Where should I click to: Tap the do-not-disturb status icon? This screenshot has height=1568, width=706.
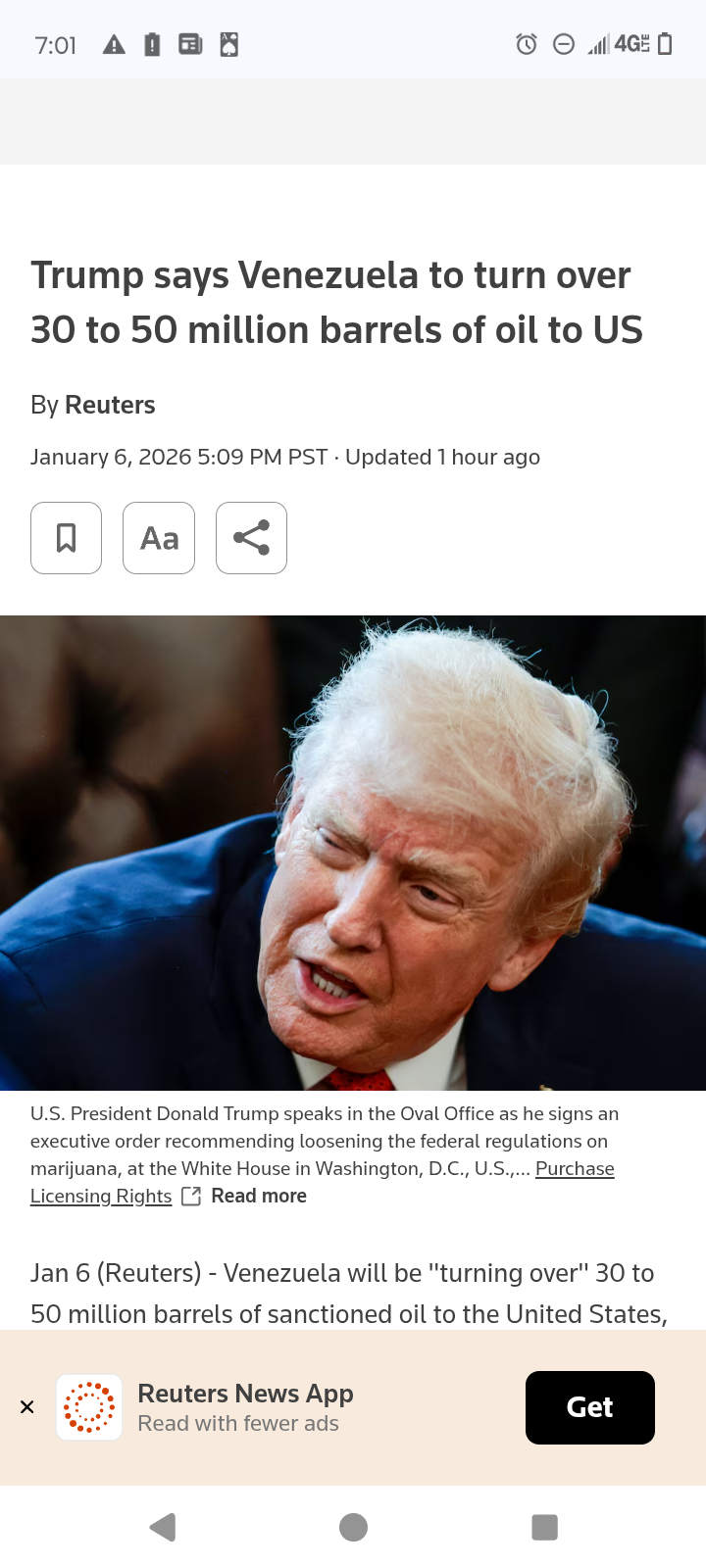(x=564, y=44)
